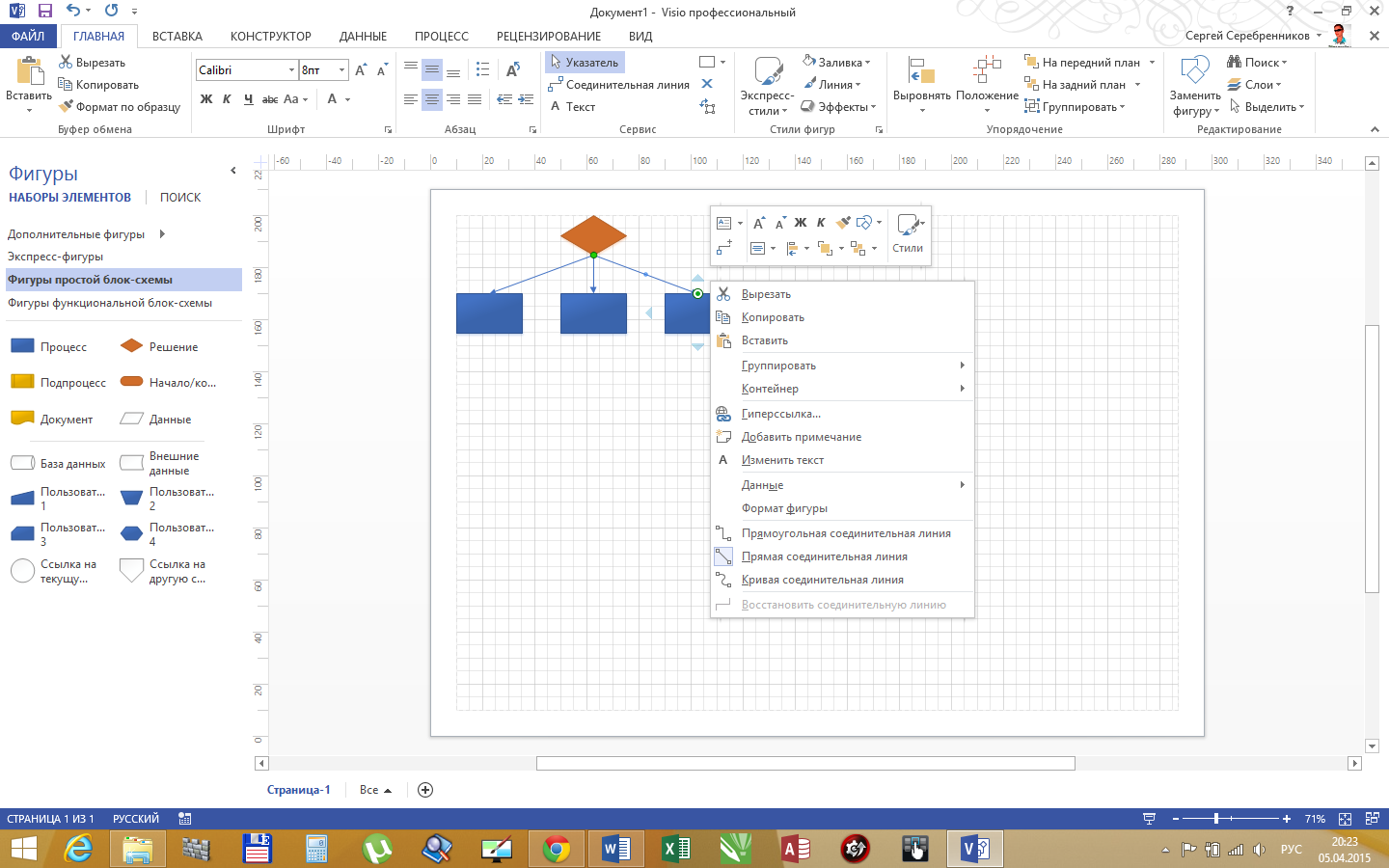The width and height of the screenshot is (1389, 868).
Task: Open the Insert (ВСТАВКА) ribbon tab
Action: coord(177,37)
